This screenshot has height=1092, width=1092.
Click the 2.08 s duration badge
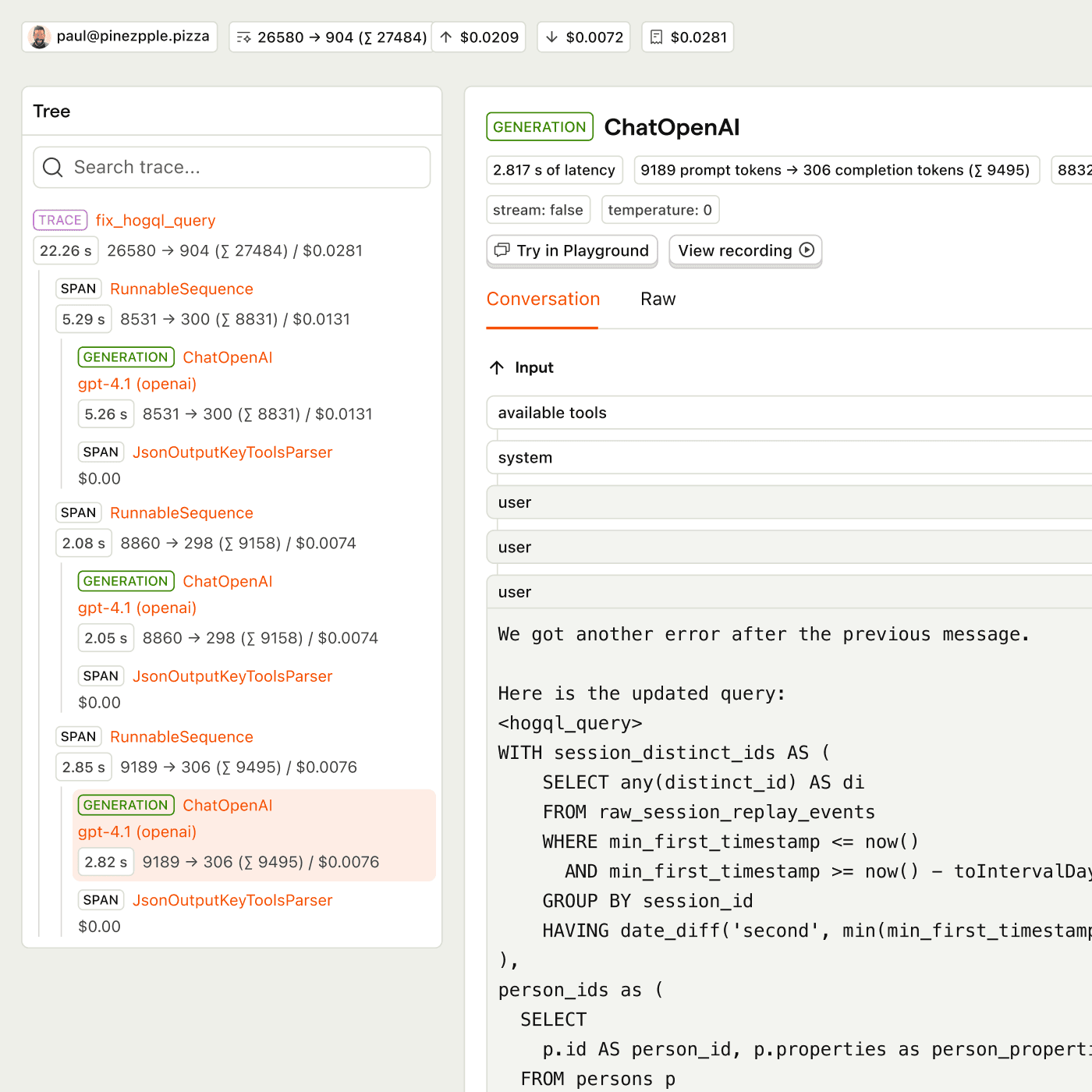point(83,544)
